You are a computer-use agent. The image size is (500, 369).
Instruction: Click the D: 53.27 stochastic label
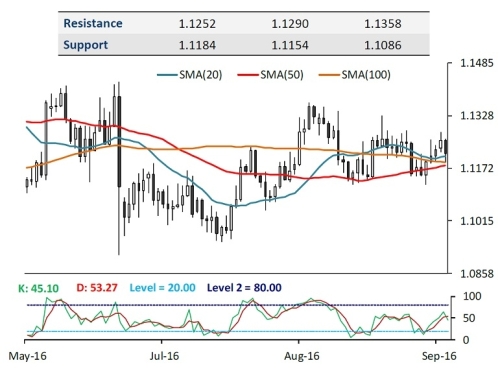coord(97,287)
